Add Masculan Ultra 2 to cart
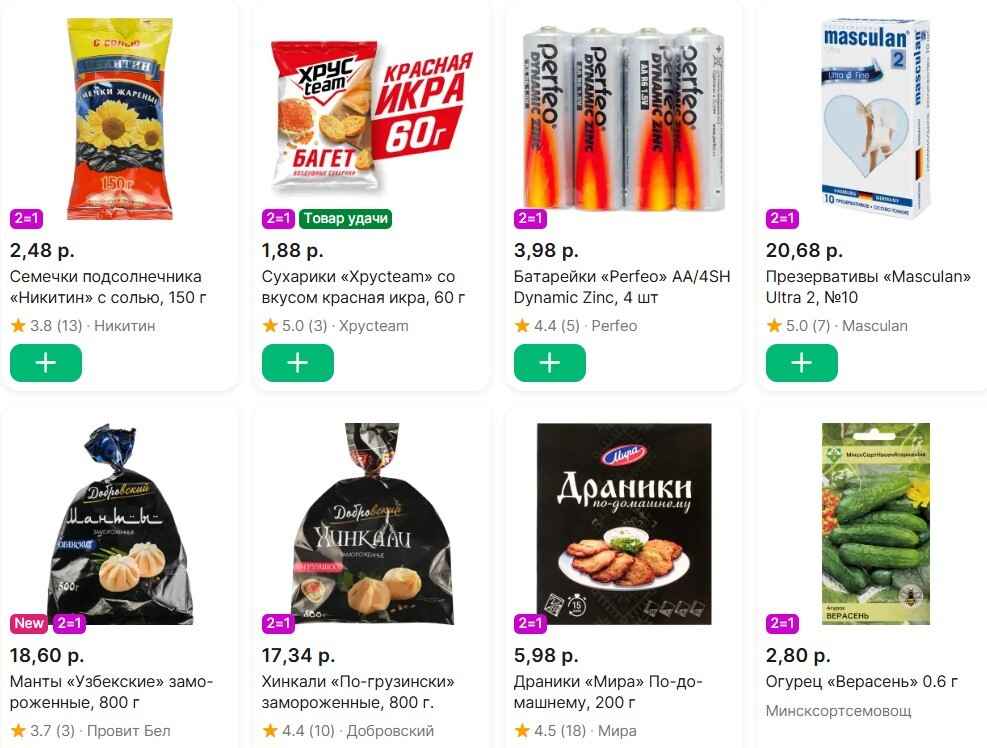Screen dimensions: 987x748 802,363
